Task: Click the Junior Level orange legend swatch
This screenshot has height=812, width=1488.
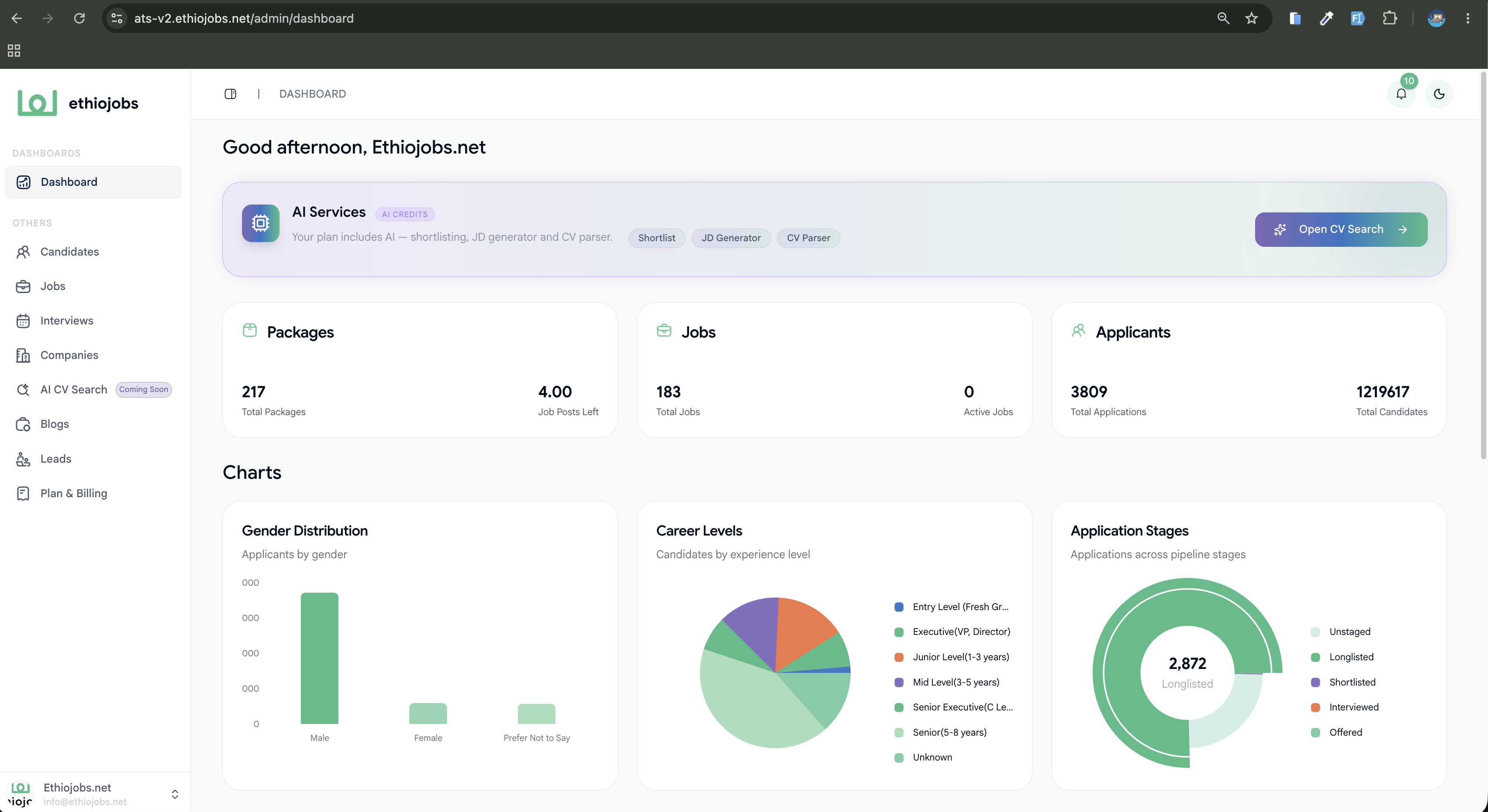Action: [x=898, y=657]
